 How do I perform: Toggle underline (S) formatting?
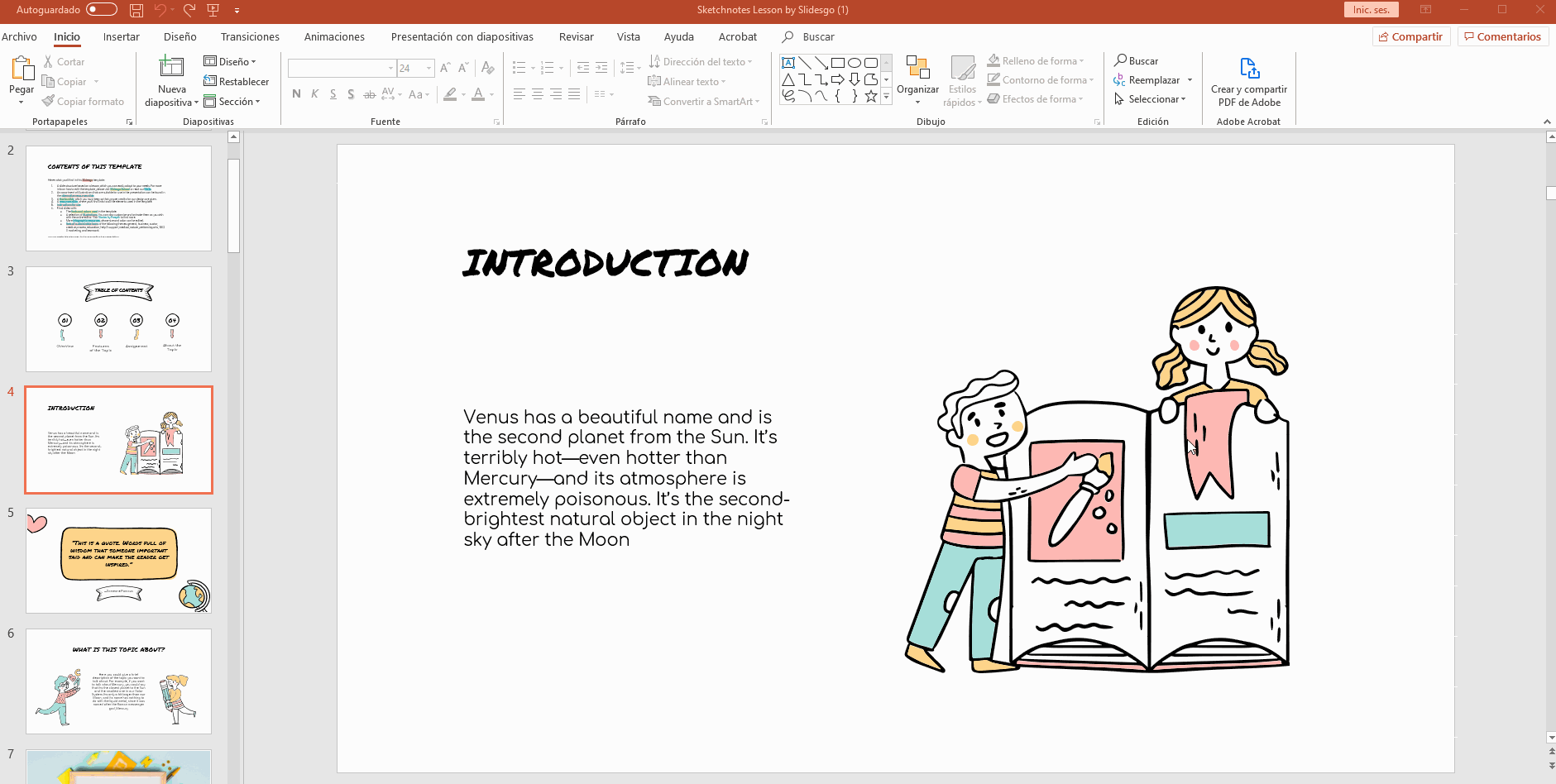(x=333, y=94)
